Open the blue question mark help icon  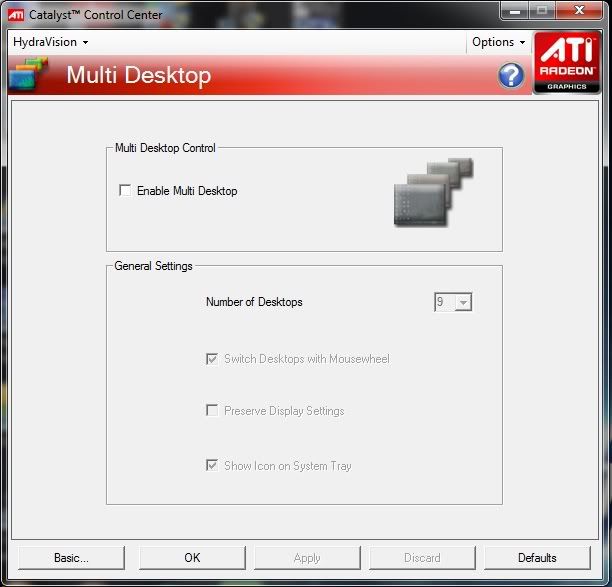point(511,75)
